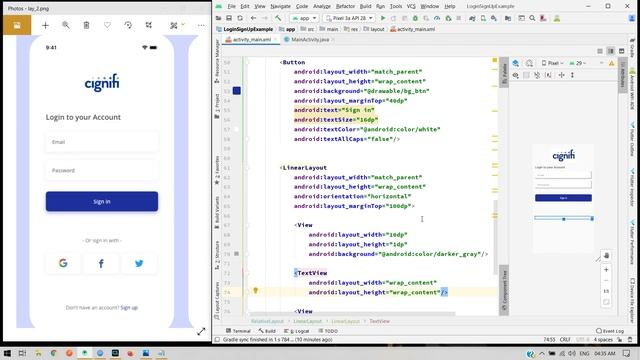Open the Pixel device preview dropdown
The height and width of the screenshot is (360, 640).
(552, 63)
